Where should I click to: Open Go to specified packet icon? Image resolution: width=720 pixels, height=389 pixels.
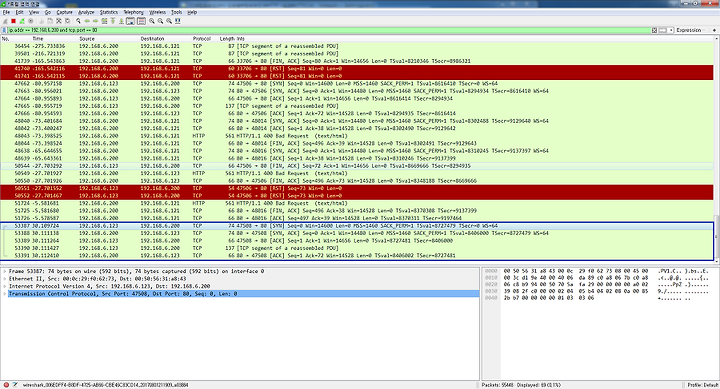104,21
